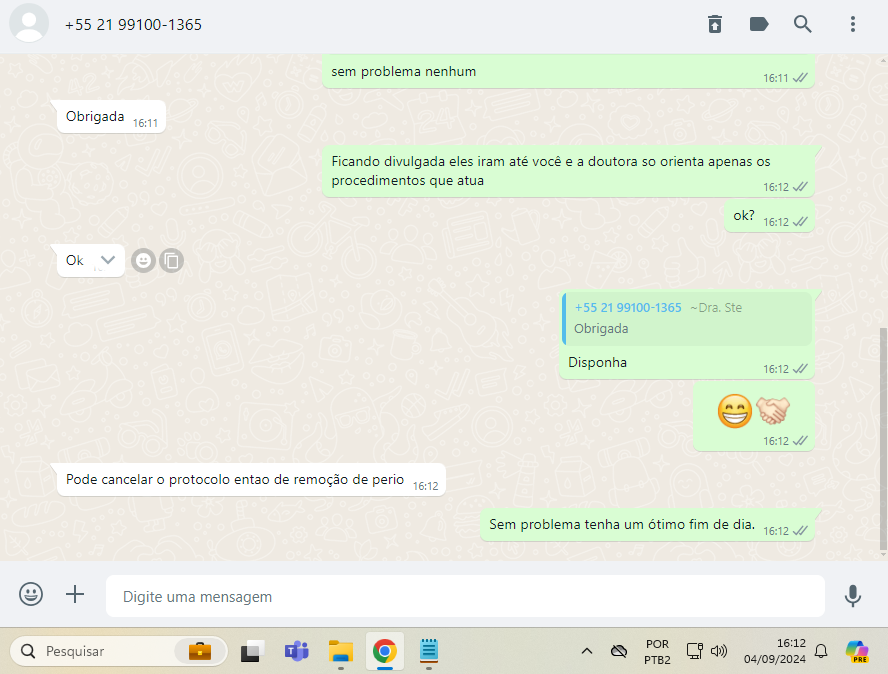Image resolution: width=888 pixels, height=674 pixels.
Task: Click the plus attach button
Action: (x=75, y=594)
